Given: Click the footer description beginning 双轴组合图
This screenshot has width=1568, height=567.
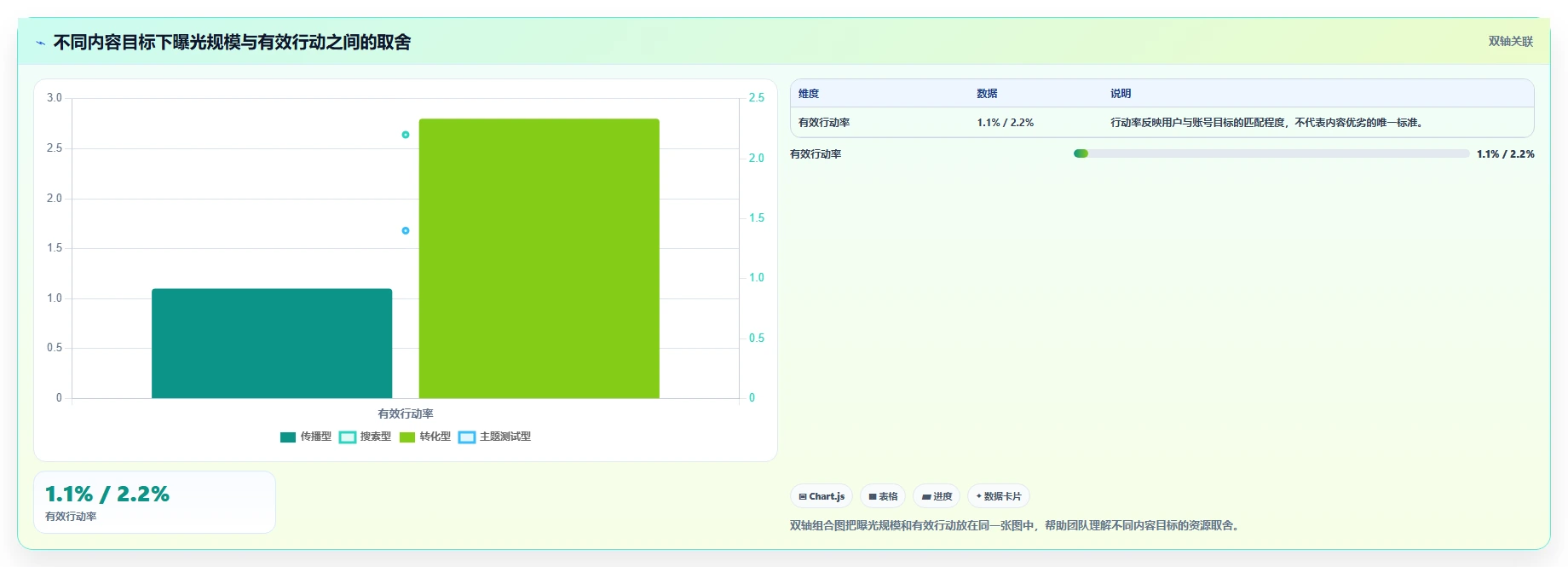Looking at the screenshot, I should 1016,525.
